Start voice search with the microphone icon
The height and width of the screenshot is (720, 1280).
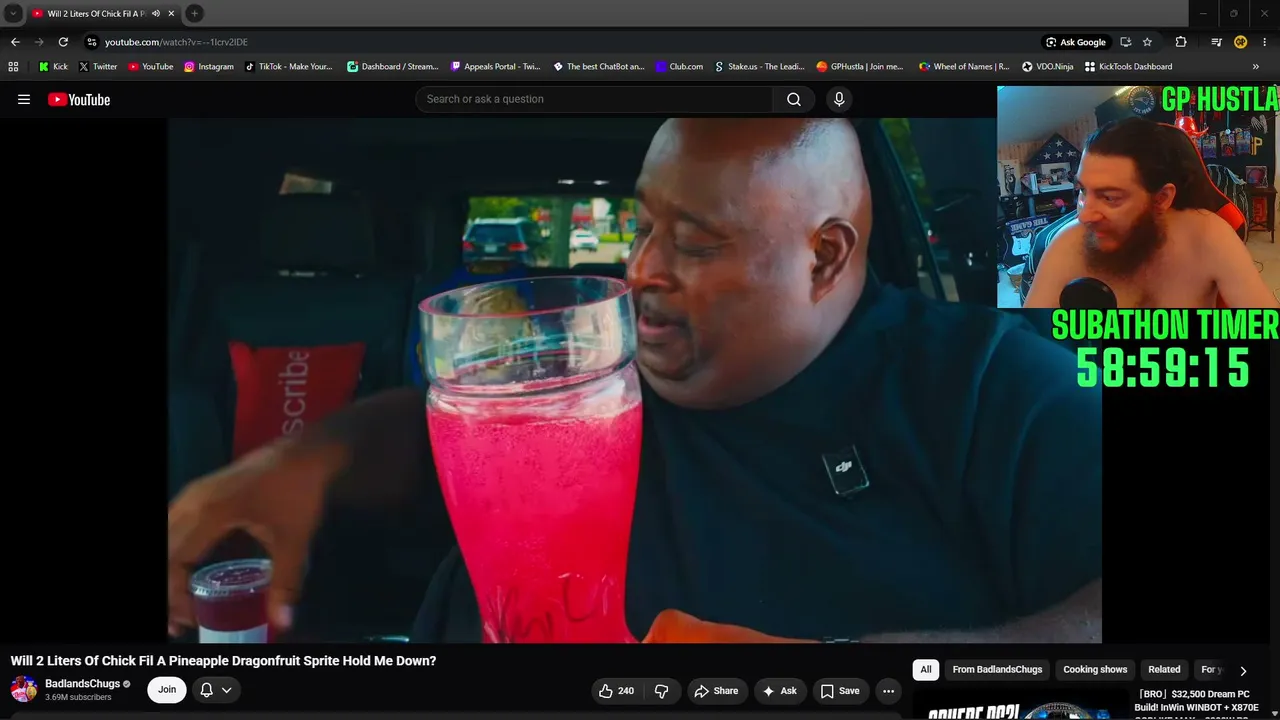pyautogui.click(x=839, y=99)
